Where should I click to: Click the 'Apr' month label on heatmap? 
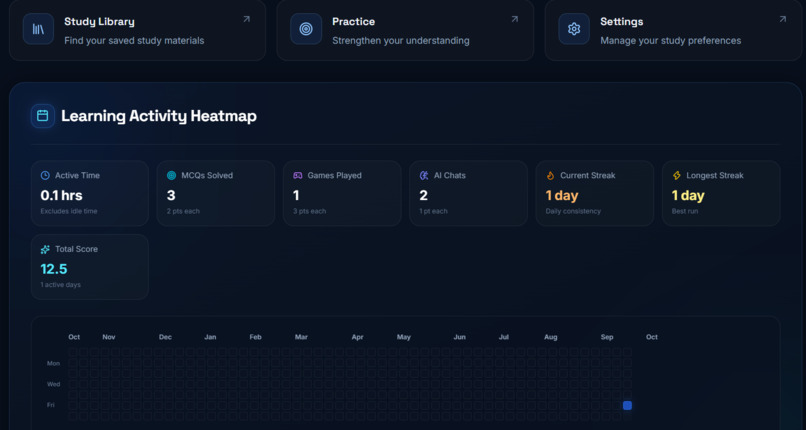pos(357,337)
